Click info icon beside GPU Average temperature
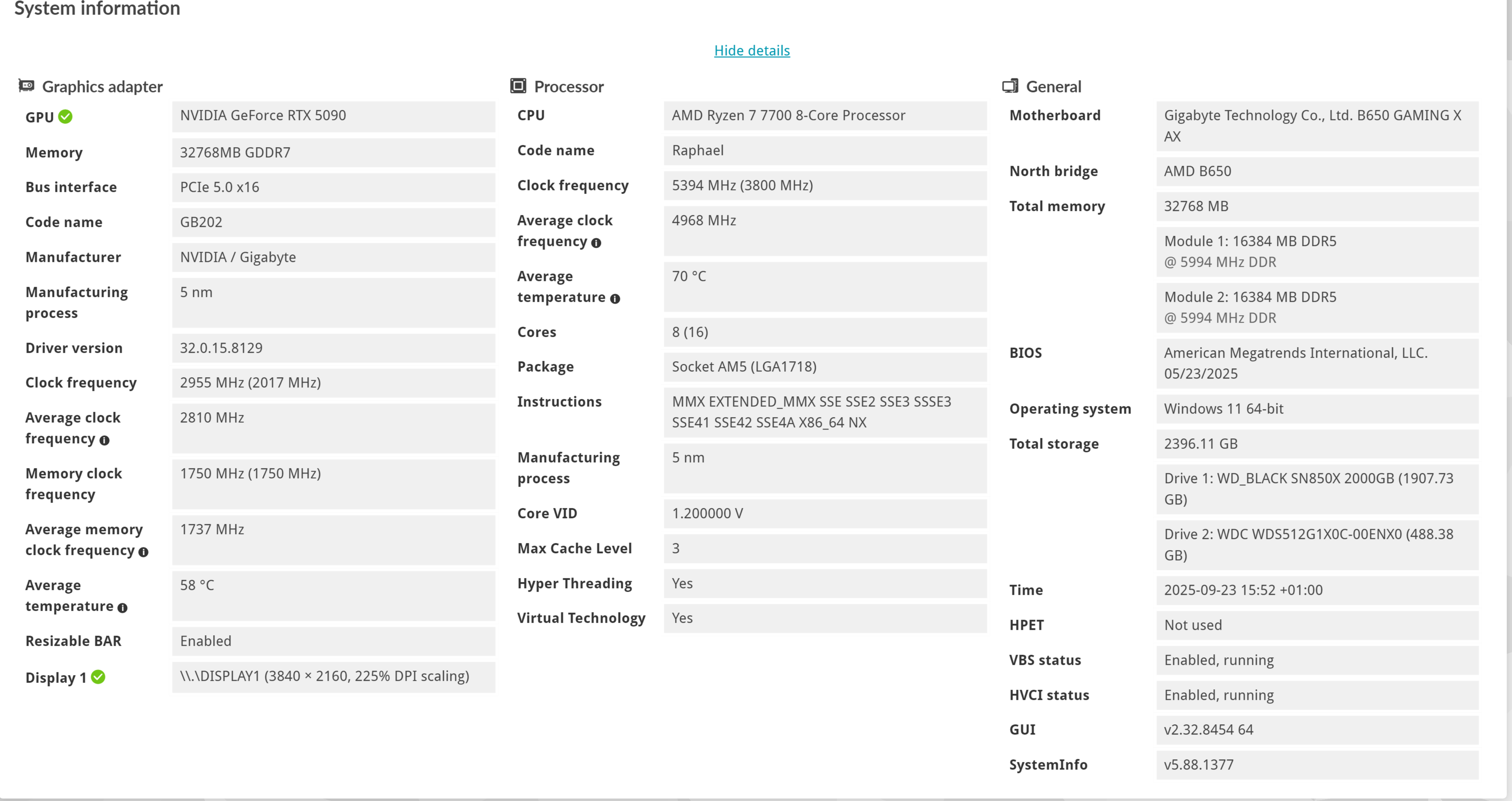Image resolution: width=1512 pixels, height=801 pixels. (122, 607)
